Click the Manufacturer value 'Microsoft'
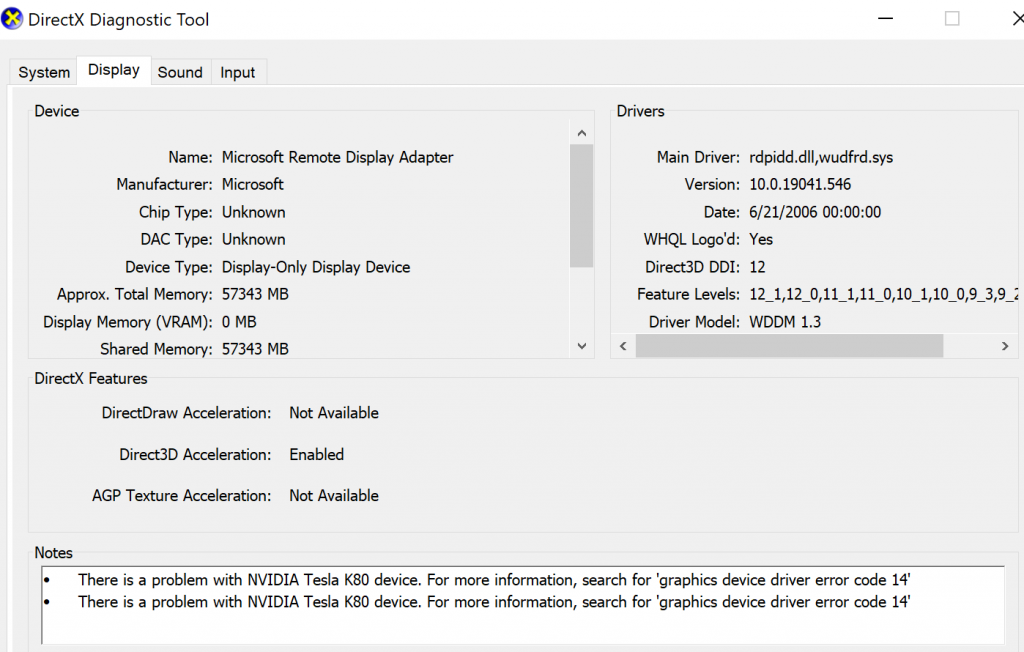The width and height of the screenshot is (1024, 652). click(253, 185)
